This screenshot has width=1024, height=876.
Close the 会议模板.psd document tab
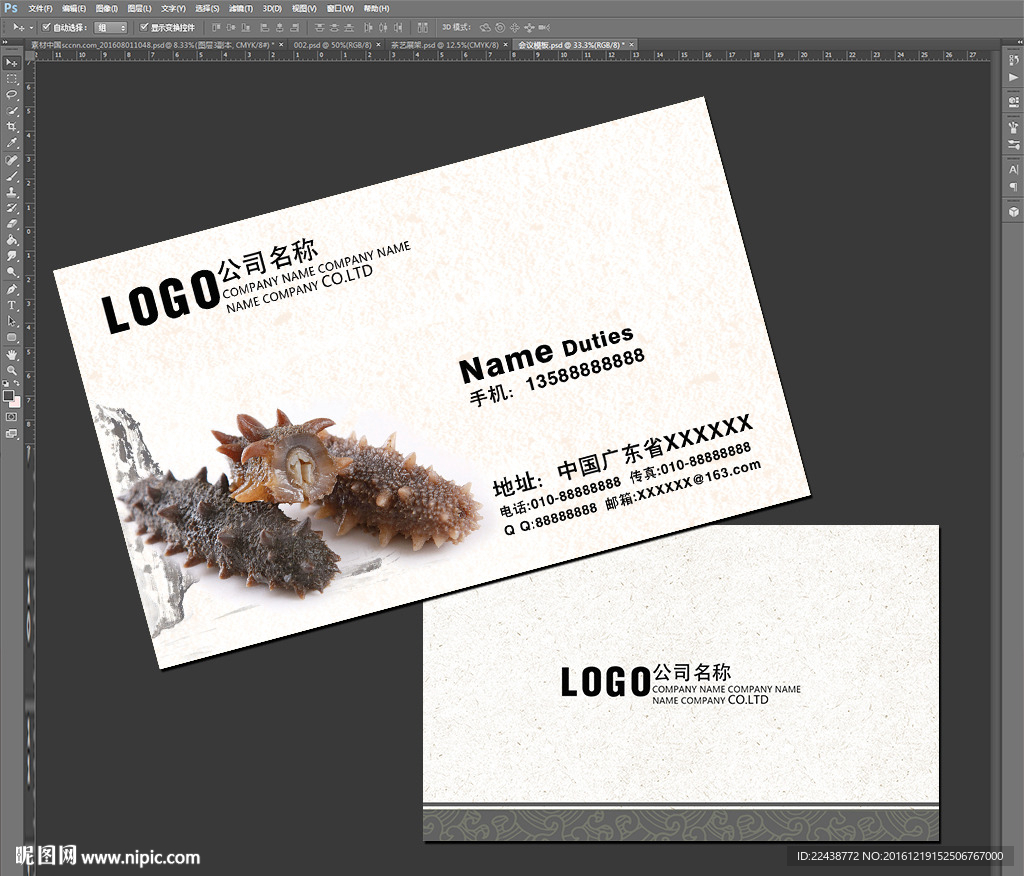point(632,45)
